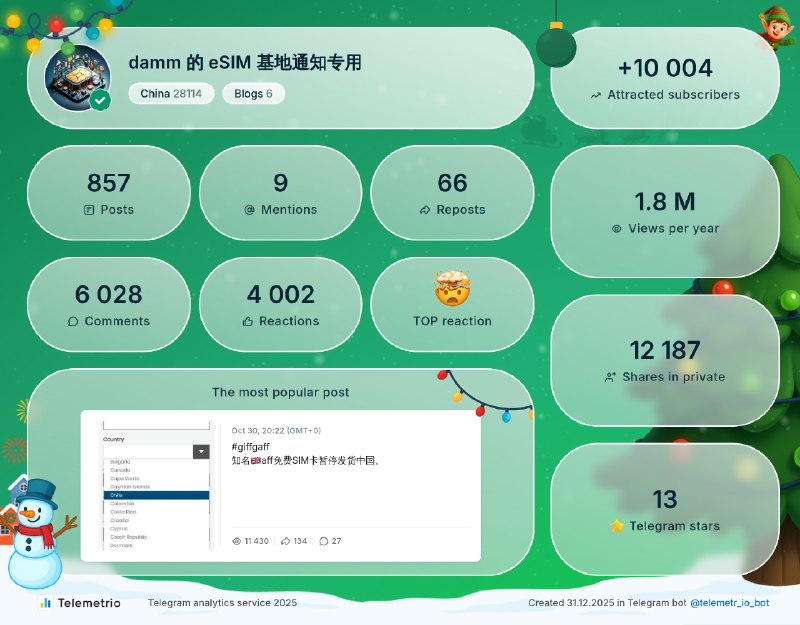The image size is (800, 625).
Task: Select the China 28114 category tag
Action: point(171,94)
